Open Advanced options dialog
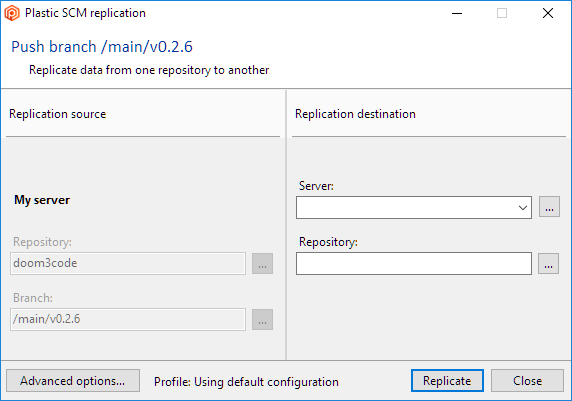This screenshot has height=401, width=572. 73,381
